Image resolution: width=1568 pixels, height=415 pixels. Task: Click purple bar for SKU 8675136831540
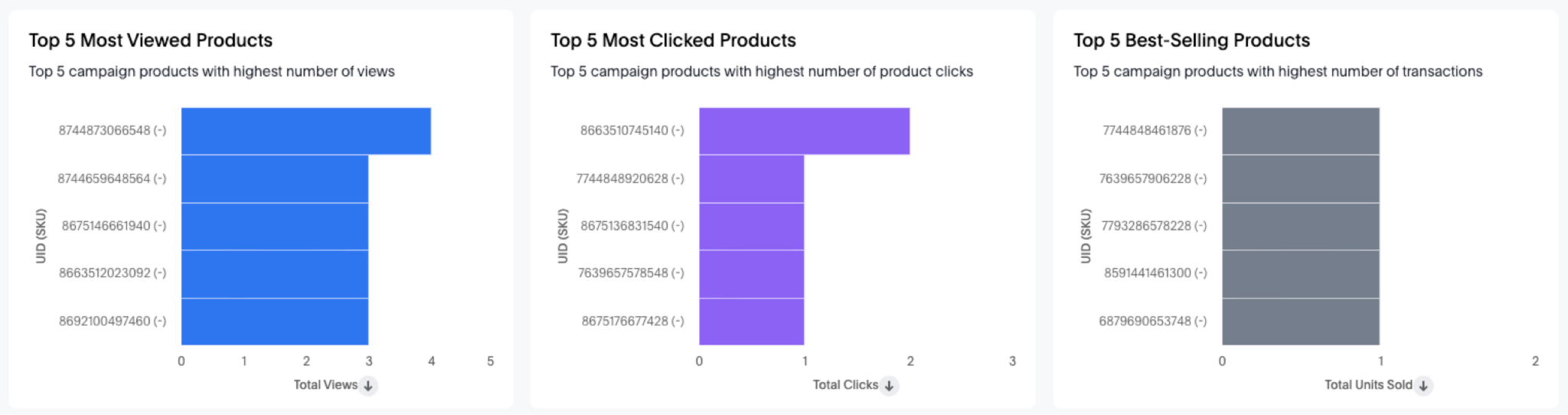click(x=751, y=226)
